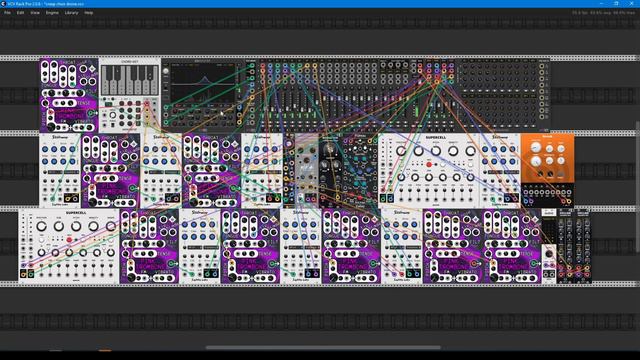640x360 pixels.
Task: Click the top jack in the mixer's rightmost column
Action: 542,66
